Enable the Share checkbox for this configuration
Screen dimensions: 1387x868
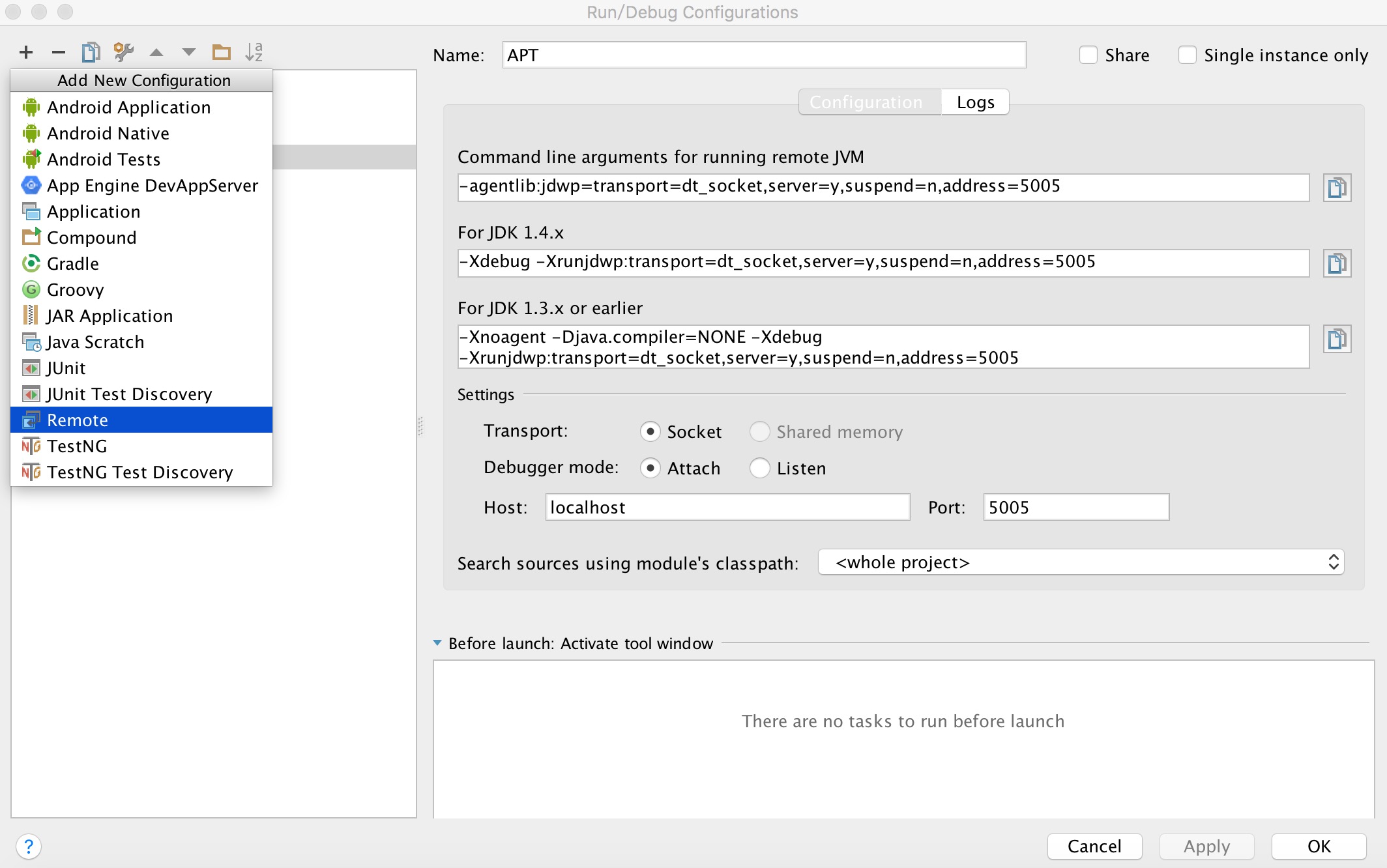tap(1088, 55)
